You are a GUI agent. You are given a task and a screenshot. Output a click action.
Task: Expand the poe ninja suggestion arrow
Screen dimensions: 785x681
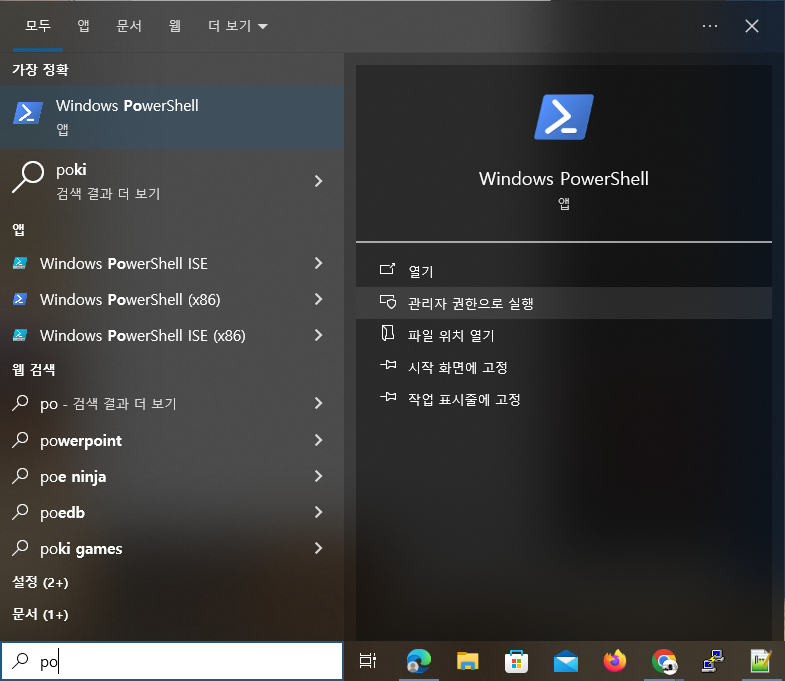coord(318,477)
